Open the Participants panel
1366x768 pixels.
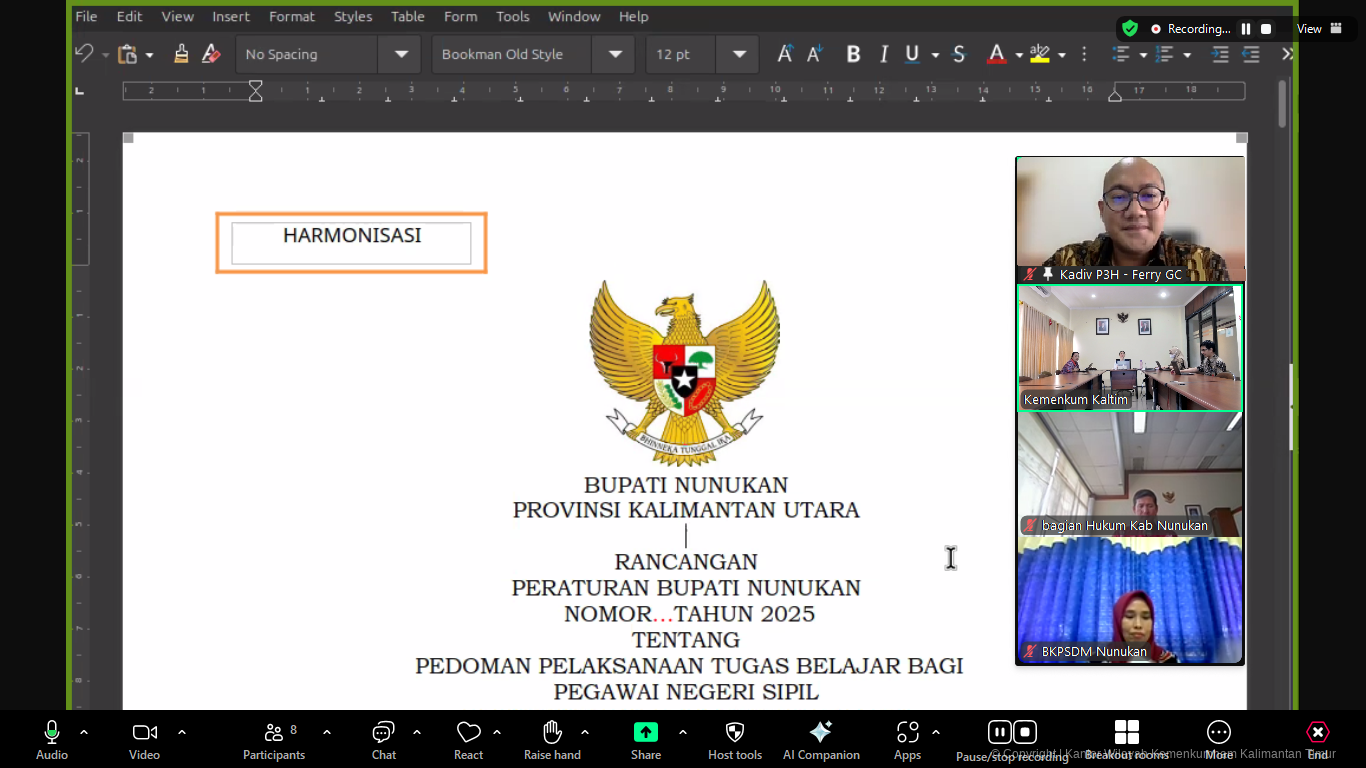[274, 740]
